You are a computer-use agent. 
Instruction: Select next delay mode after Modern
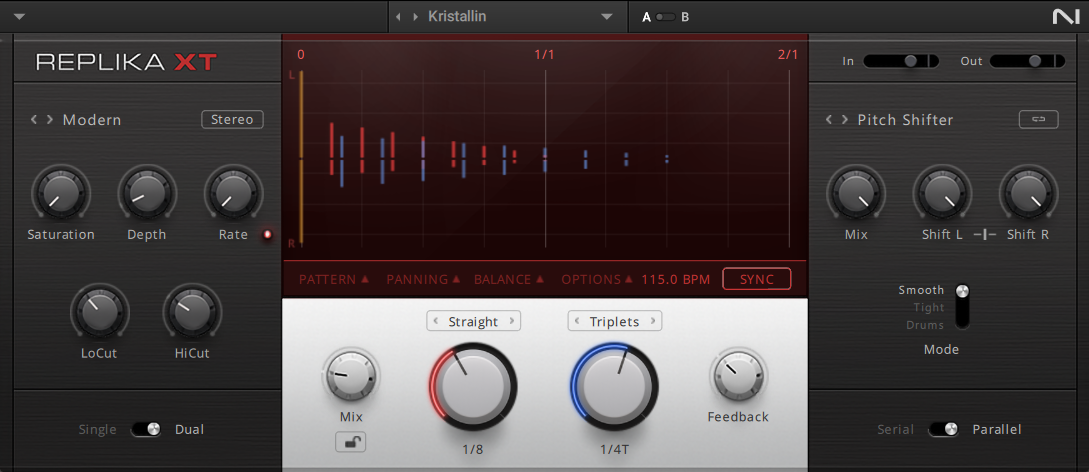[50, 120]
